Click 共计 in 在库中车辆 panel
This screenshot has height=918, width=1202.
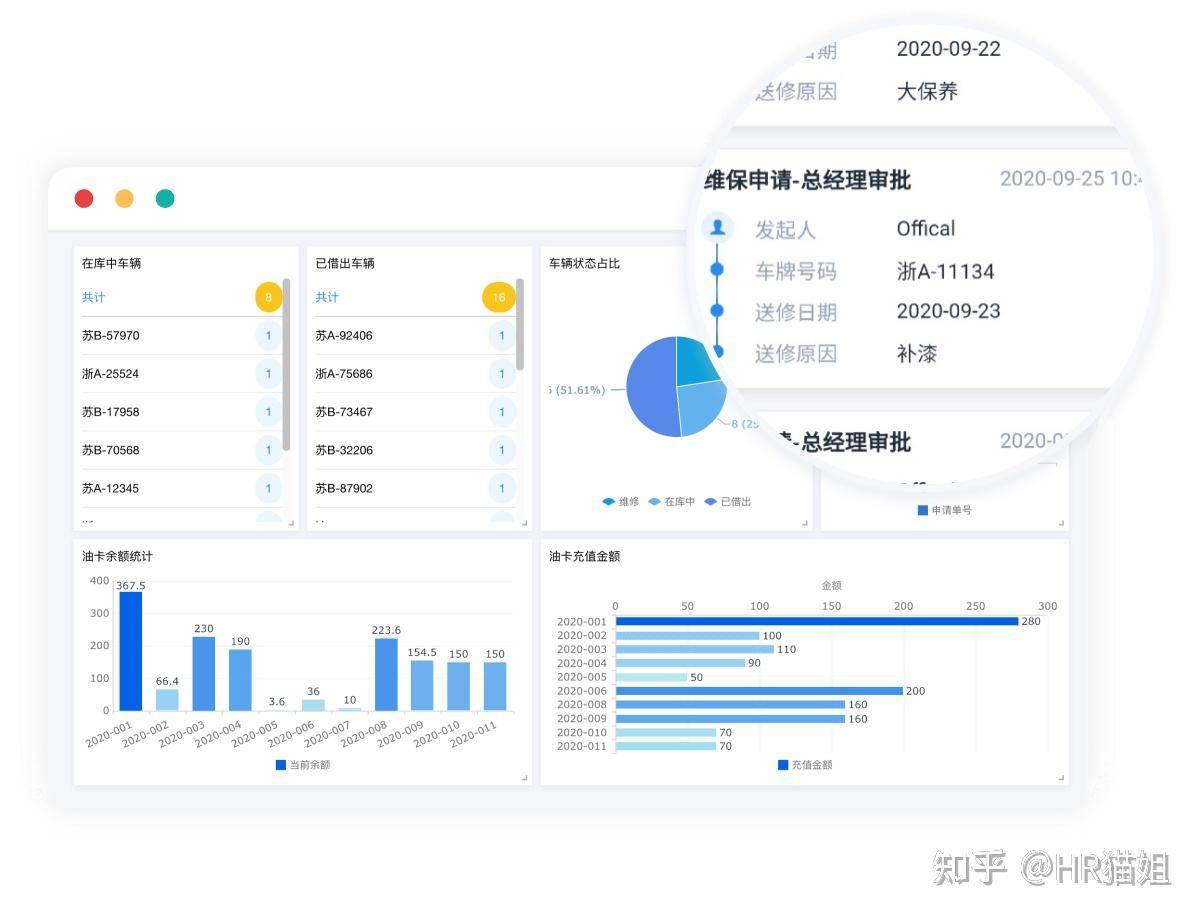coord(93,297)
